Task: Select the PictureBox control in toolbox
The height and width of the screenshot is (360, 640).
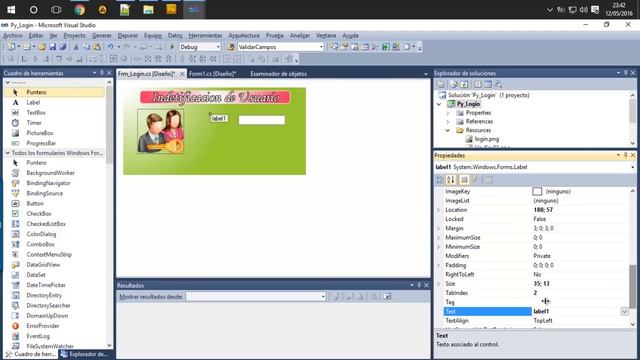Action: pos(40,133)
